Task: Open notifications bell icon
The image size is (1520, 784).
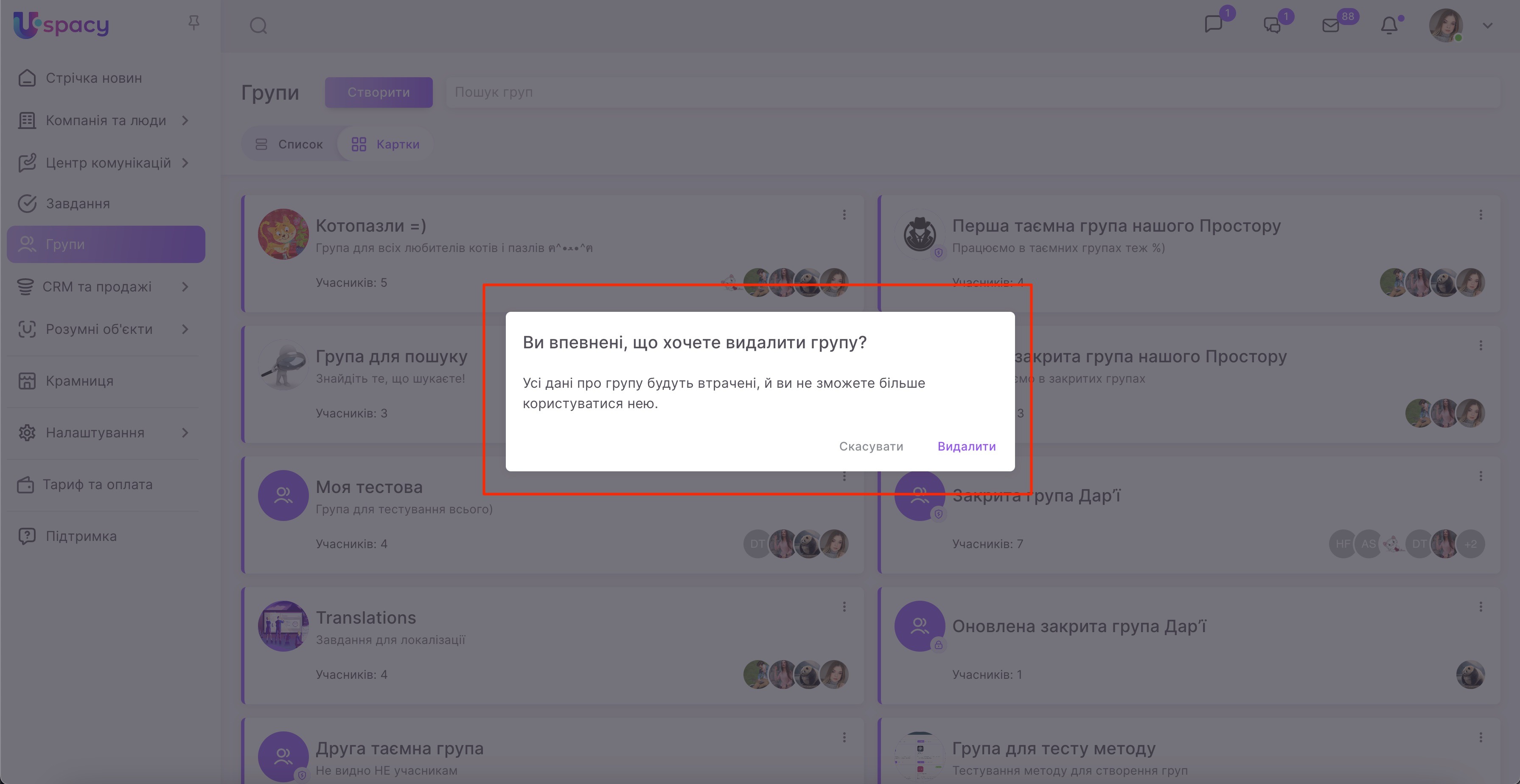Action: tap(1389, 25)
